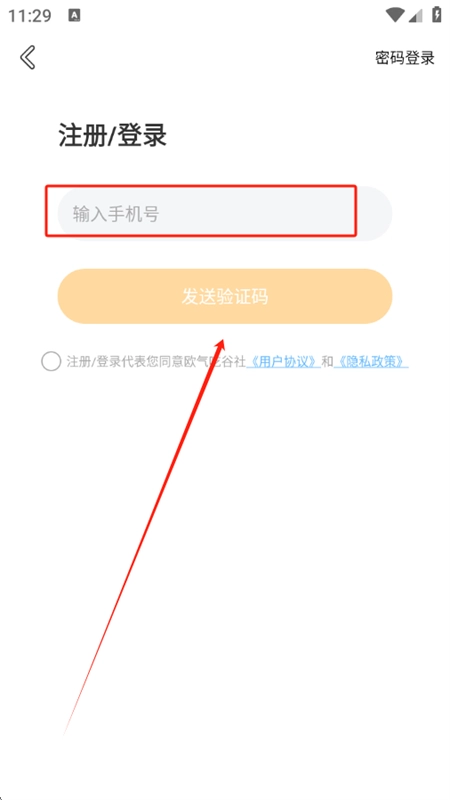Tap the red highlight box border
The width and height of the screenshot is (450, 800).
coord(201,186)
